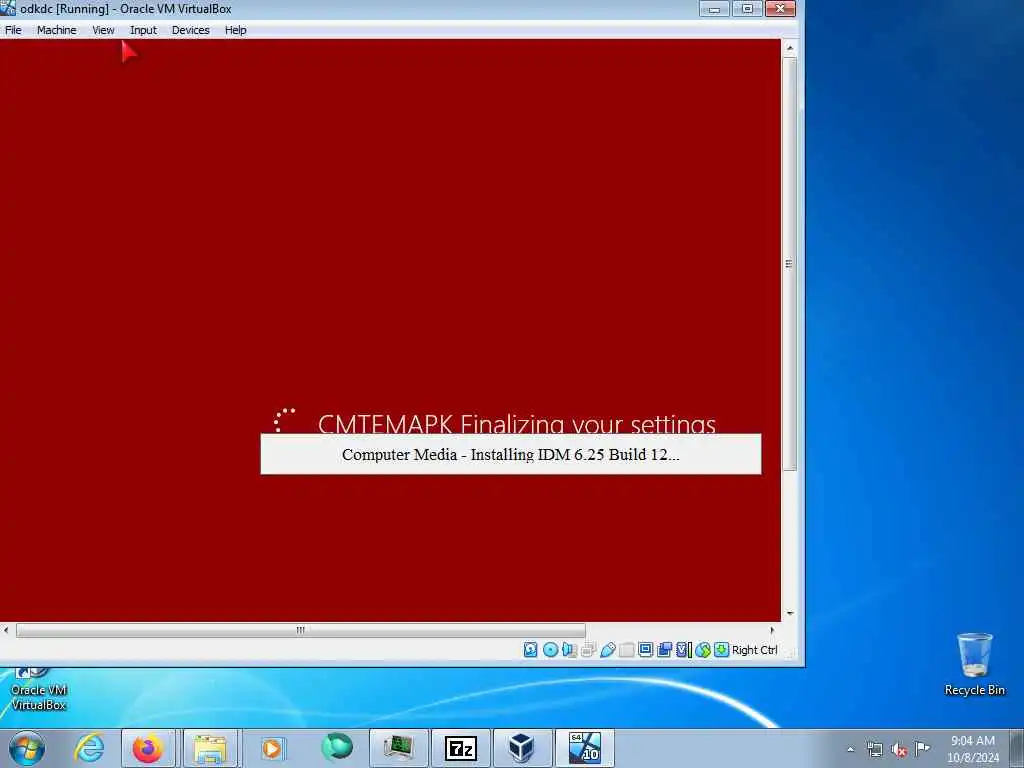
Task: Click the shared folders indicator icon
Action: (626, 650)
